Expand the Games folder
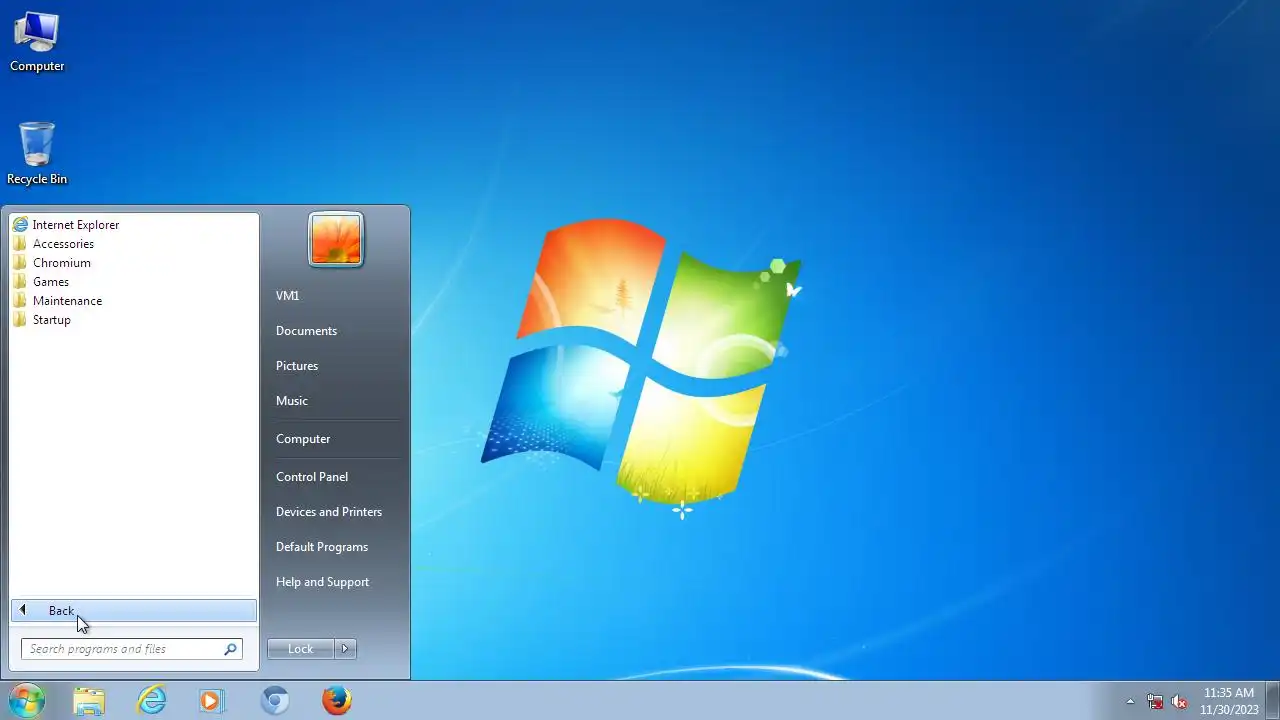Screen dimensions: 1280x720 click(134, 282)
